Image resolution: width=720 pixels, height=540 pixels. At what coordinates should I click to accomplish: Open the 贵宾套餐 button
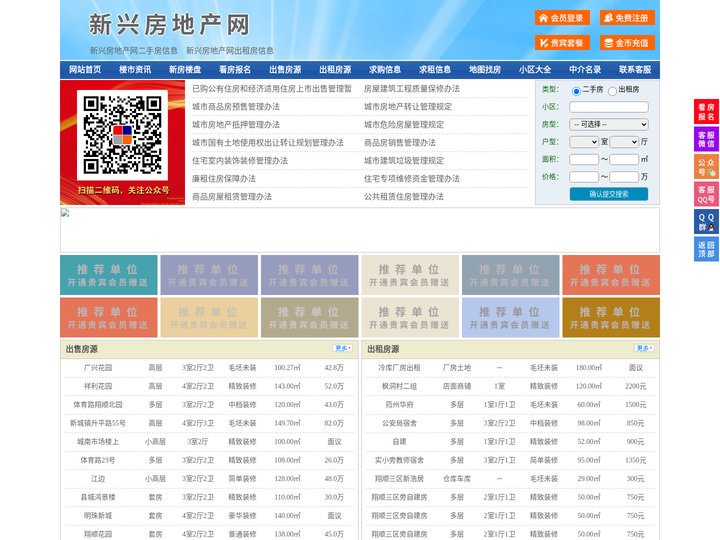pyautogui.click(x=562, y=43)
